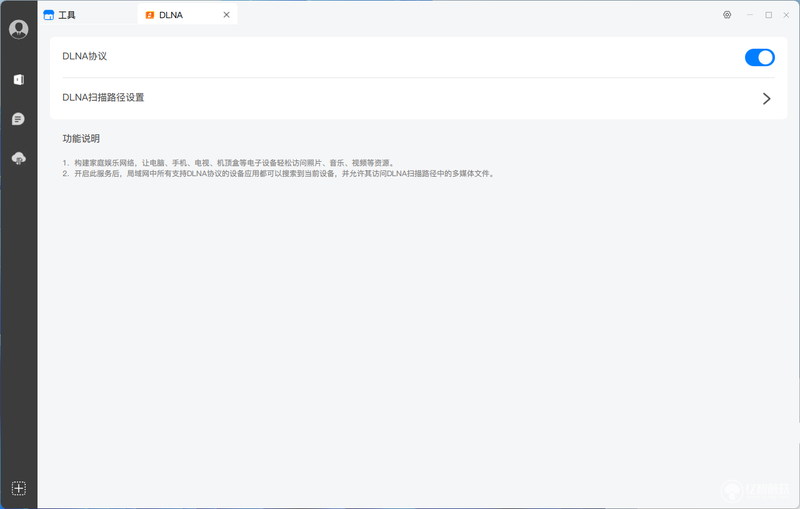Click the 功能说明 heading
Screen dimensions: 800x509
(x=81, y=138)
